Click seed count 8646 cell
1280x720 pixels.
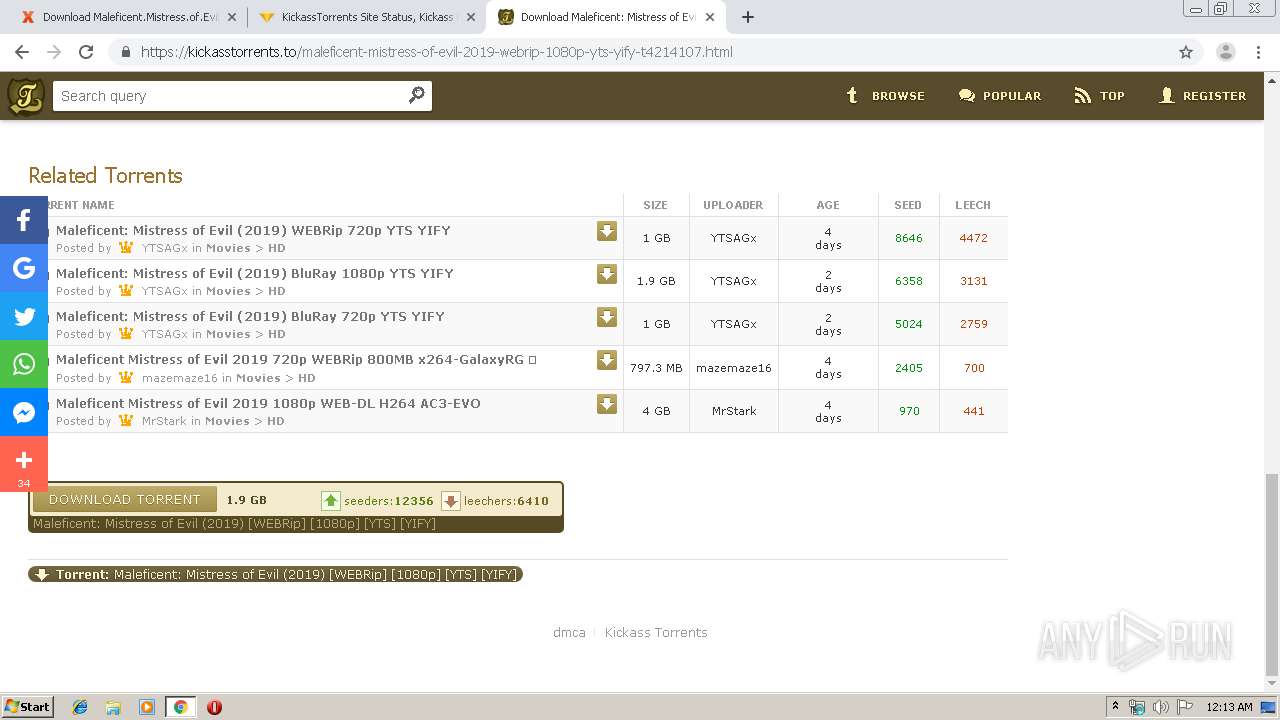(x=909, y=238)
